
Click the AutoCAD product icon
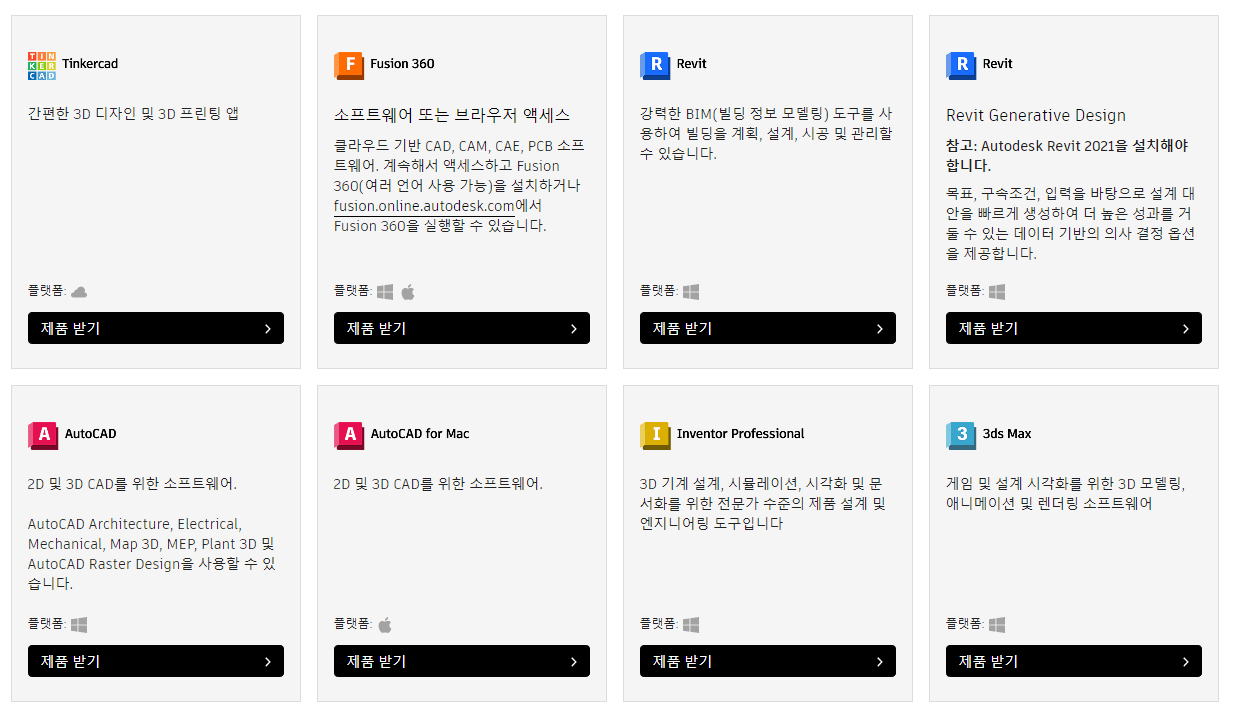[43, 434]
